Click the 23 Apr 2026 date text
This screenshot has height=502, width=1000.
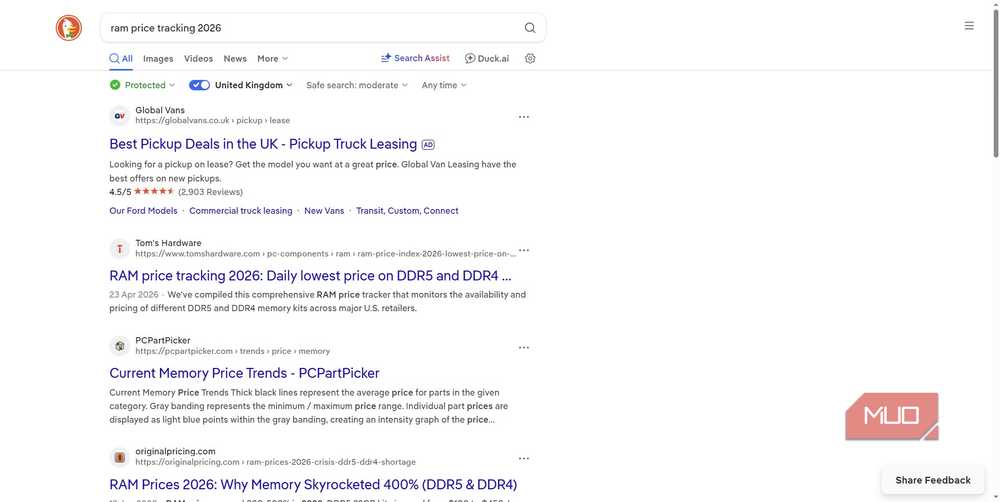pos(134,295)
